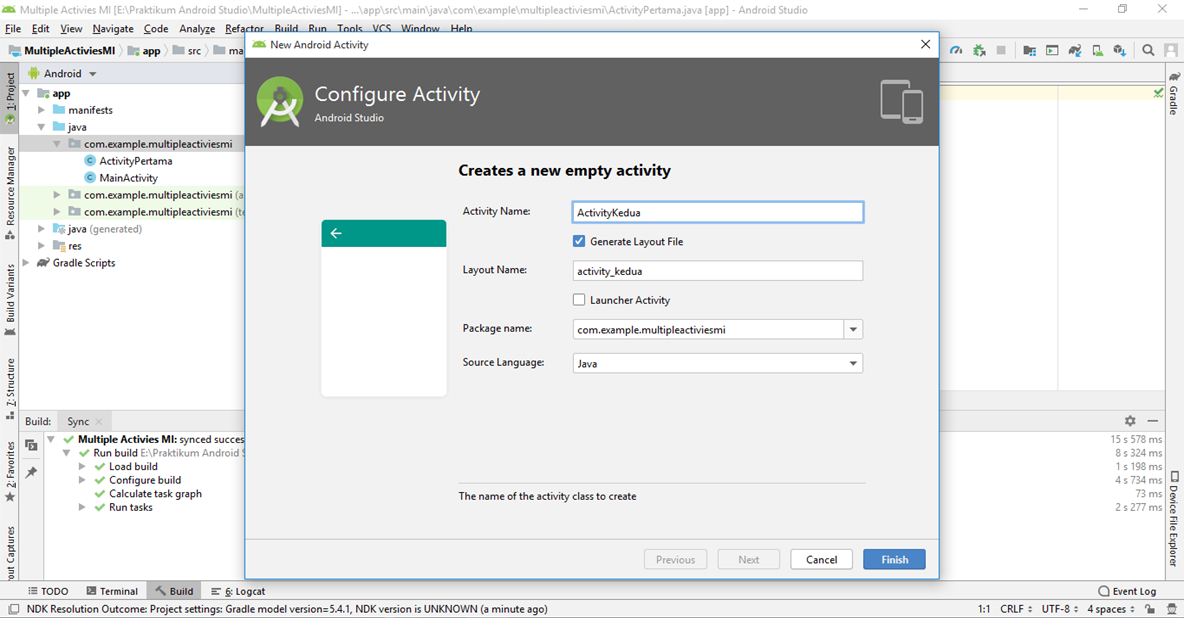Screen dimensions: 1184x618
Task: Collapse the Run build node
Action: click(x=66, y=453)
